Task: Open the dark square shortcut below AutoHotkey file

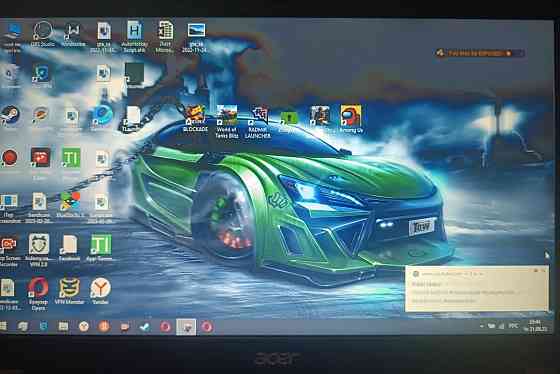Action: click(x=135, y=75)
